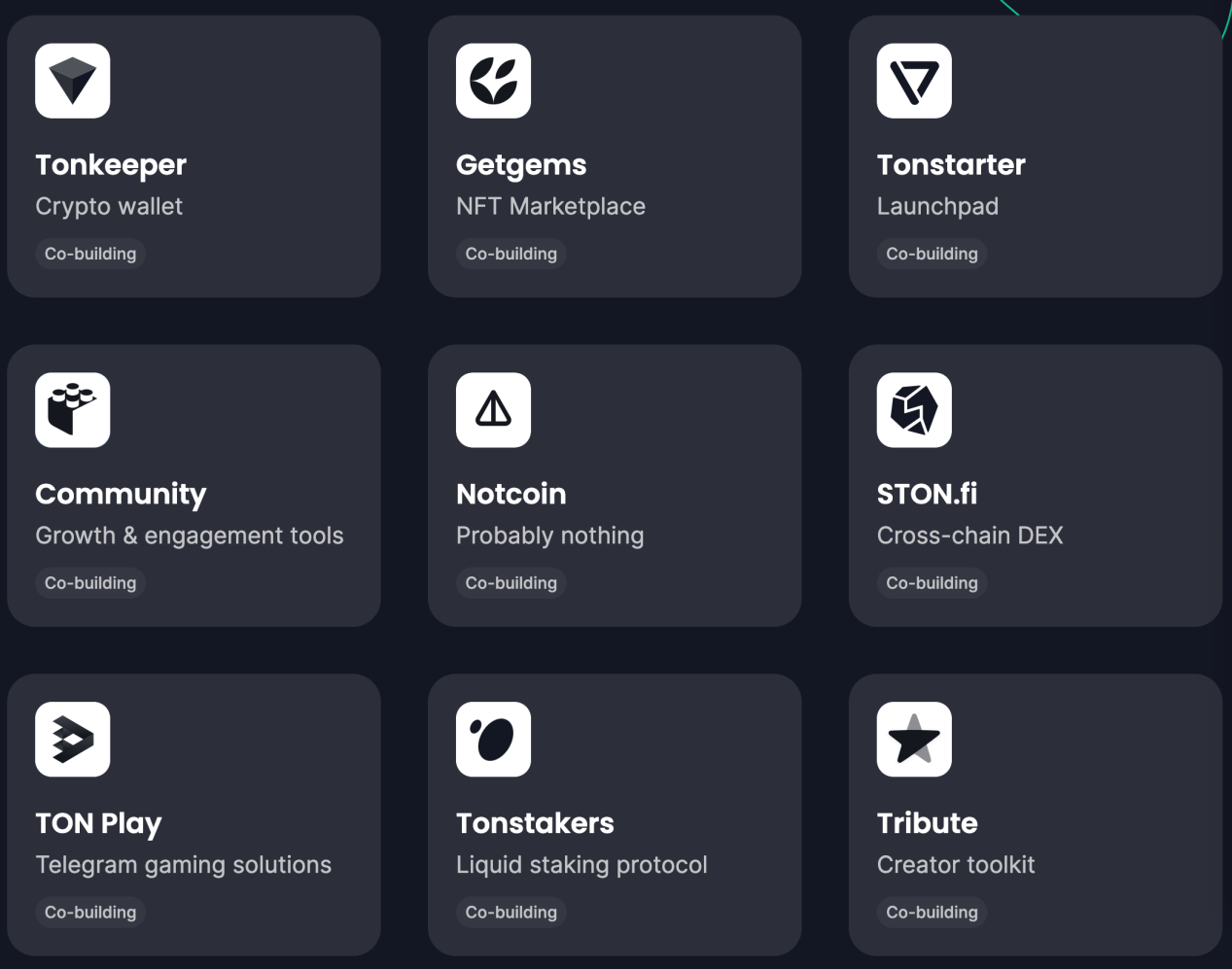Click the STON.fi gem logo icon
The image size is (1232, 969).
(x=914, y=410)
